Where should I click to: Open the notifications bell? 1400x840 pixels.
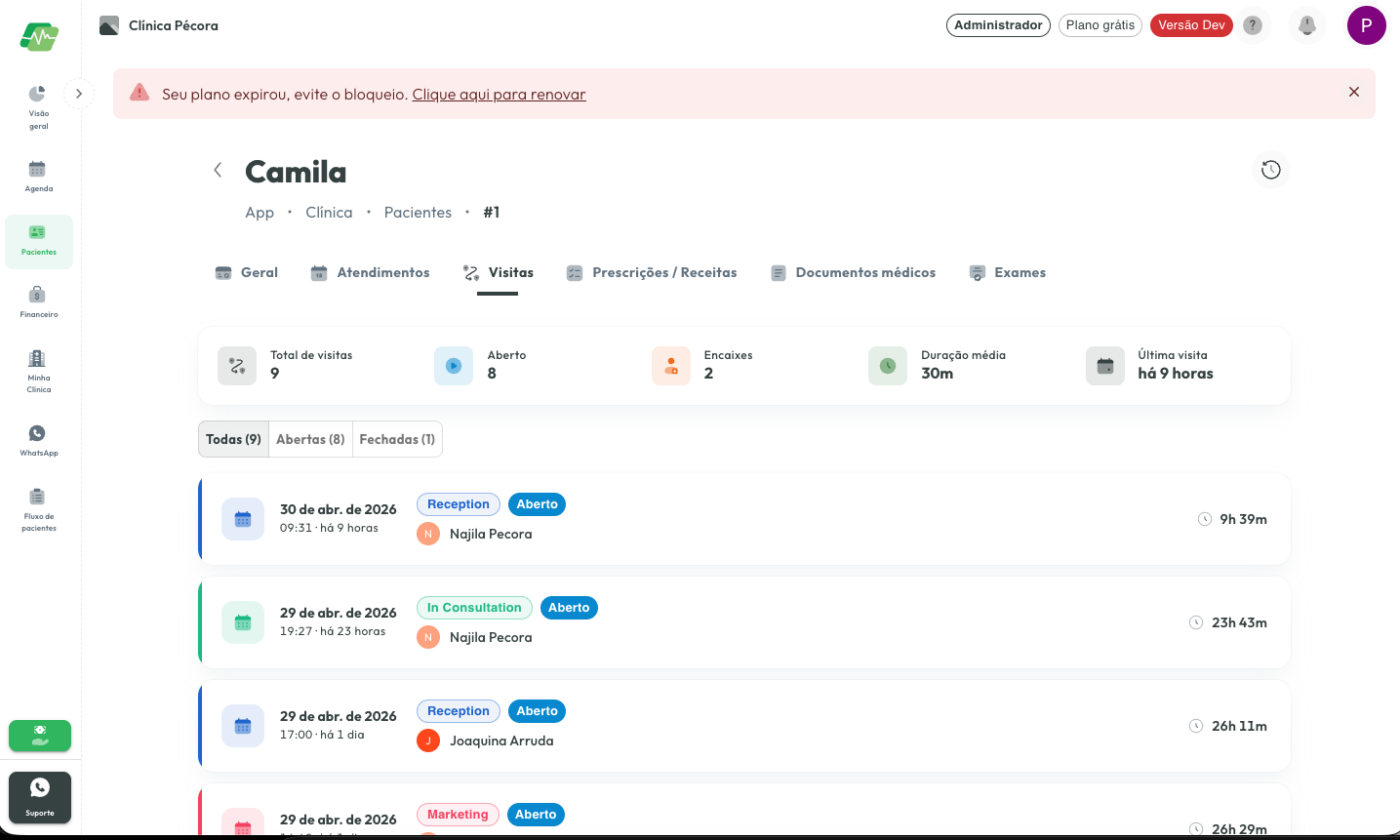click(1307, 25)
